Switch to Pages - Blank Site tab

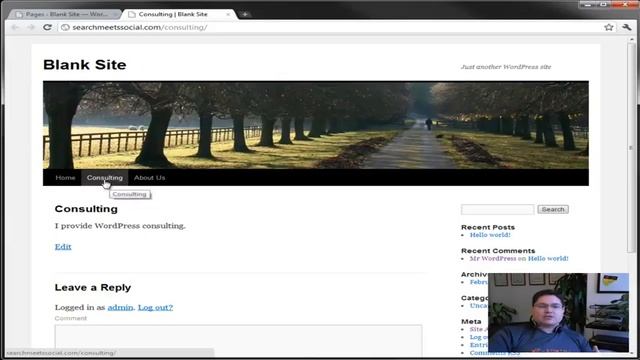(x=65, y=14)
